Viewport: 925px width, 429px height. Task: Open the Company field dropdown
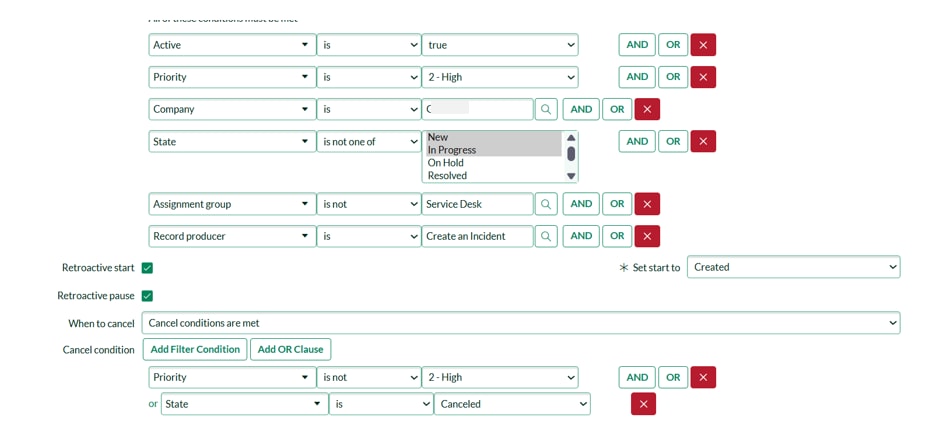[x=232, y=109]
